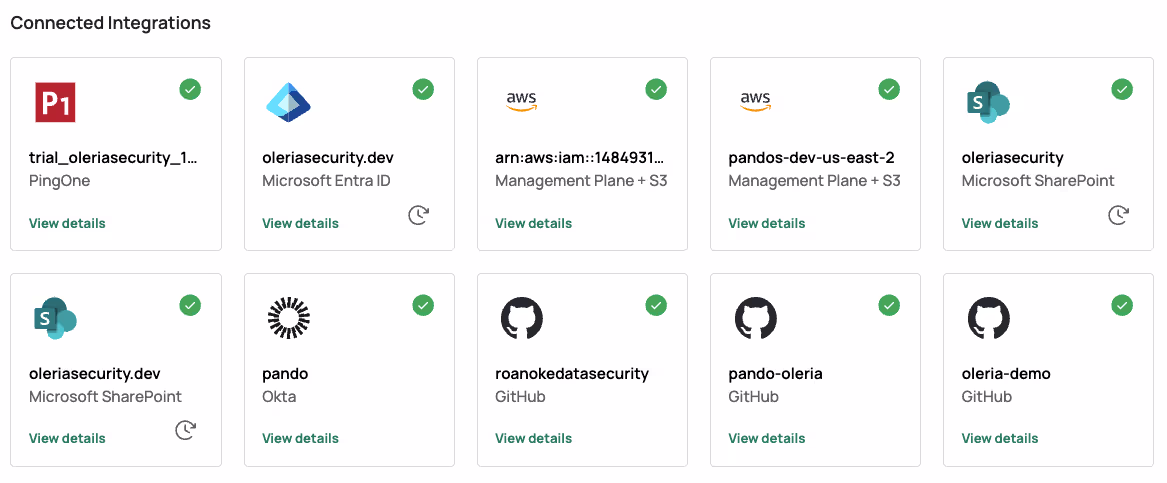
Task: Open View details for Microsoft Entra ID
Action: 300,223
